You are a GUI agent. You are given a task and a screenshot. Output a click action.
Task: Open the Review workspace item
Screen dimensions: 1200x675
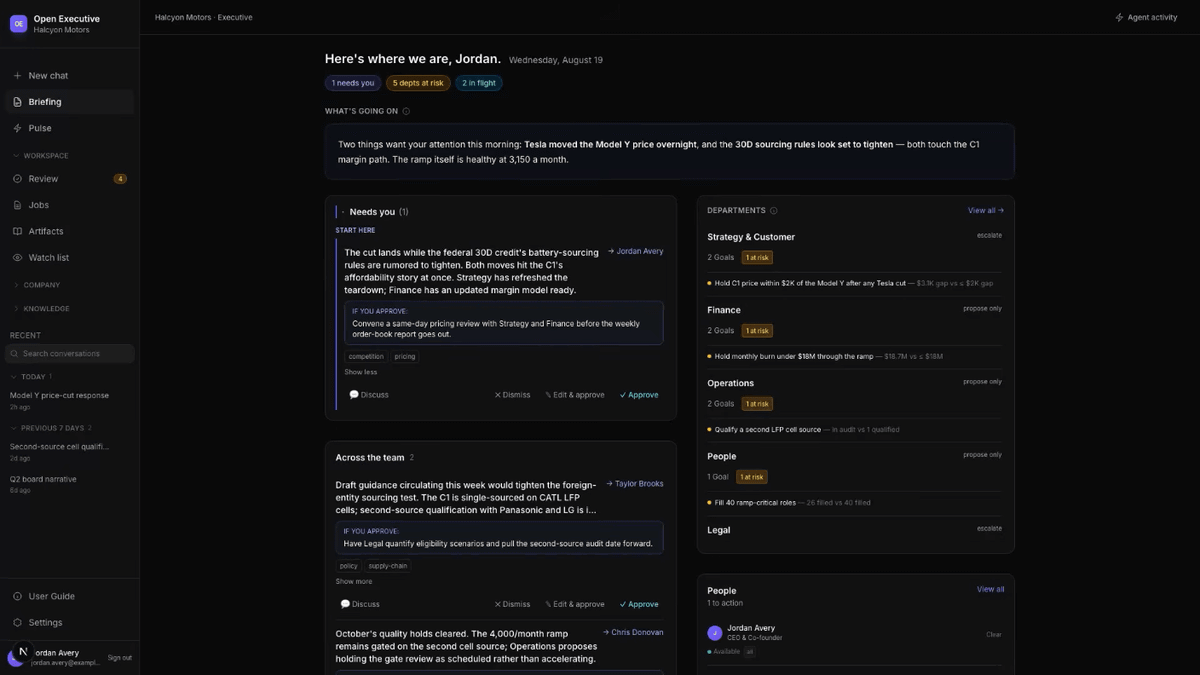click(x=69, y=179)
